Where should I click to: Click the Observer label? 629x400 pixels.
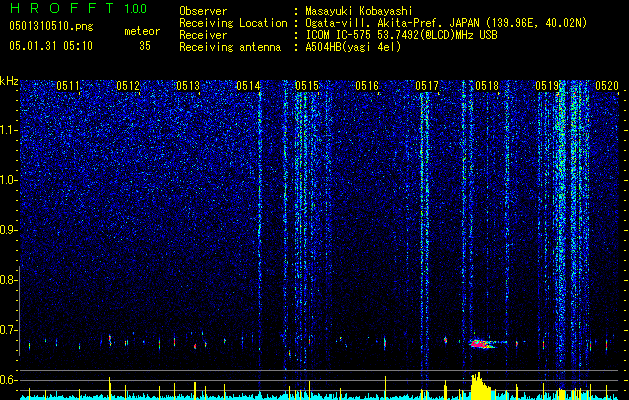point(203,11)
